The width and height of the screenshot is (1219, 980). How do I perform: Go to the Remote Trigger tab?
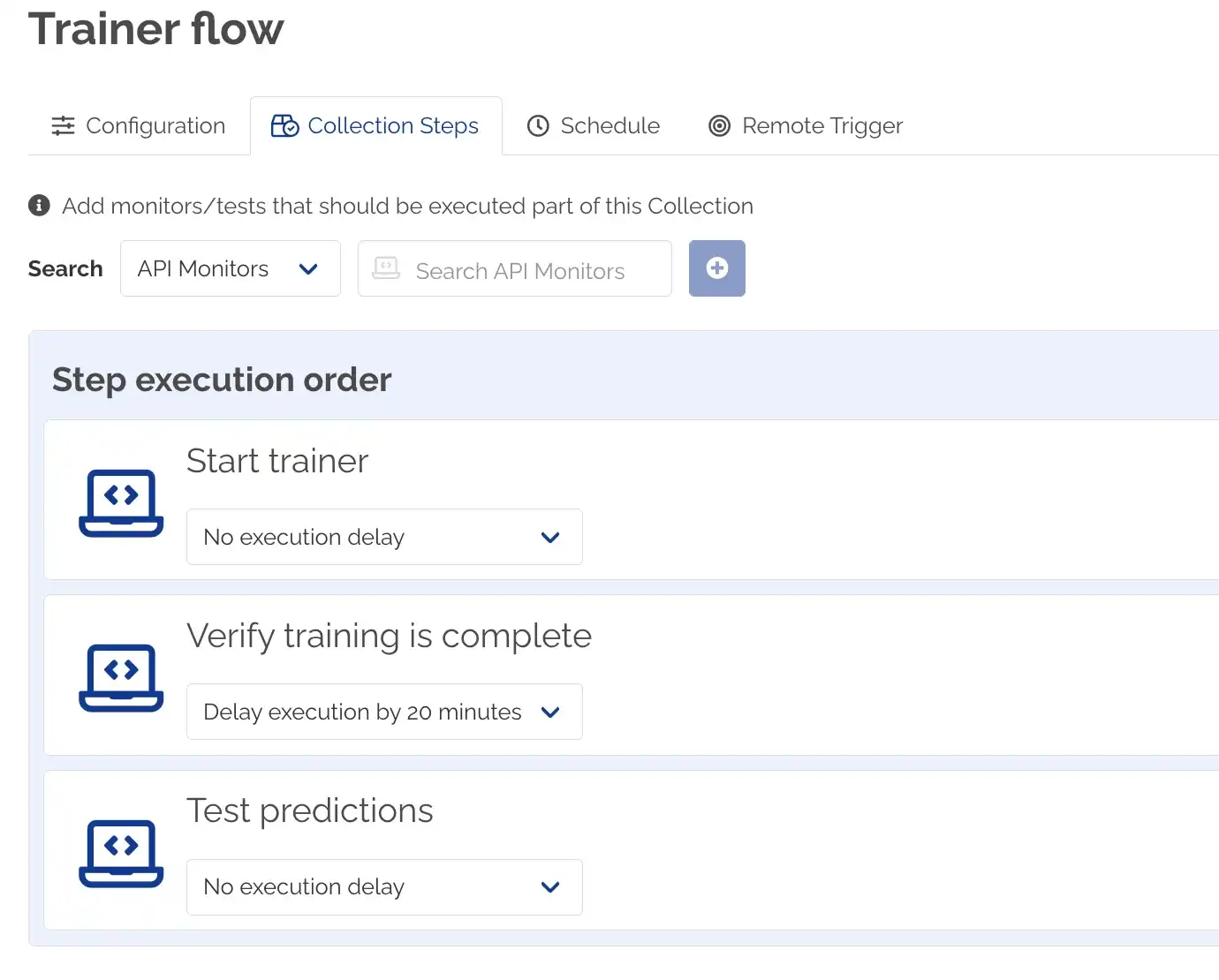[x=806, y=126]
